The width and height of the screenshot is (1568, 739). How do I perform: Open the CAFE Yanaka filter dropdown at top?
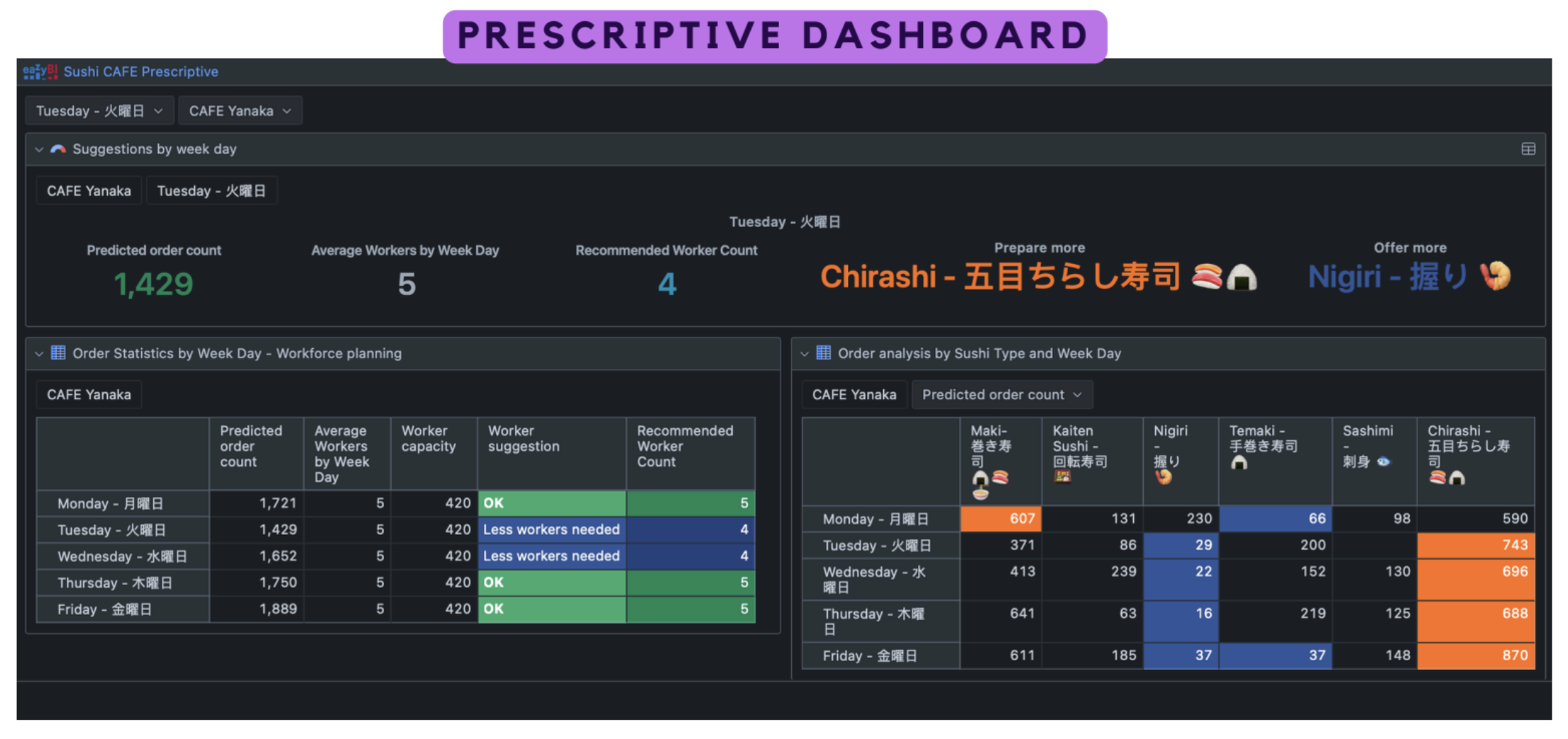pyautogui.click(x=240, y=111)
